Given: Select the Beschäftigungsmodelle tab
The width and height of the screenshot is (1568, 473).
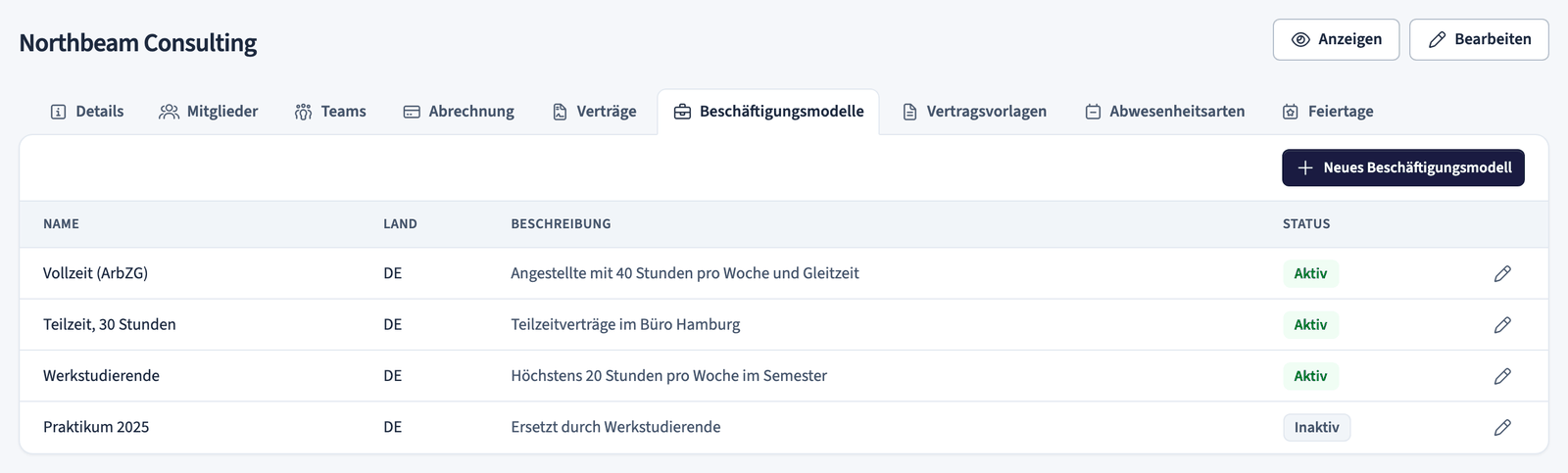Looking at the screenshot, I should click(x=768, y=112).
